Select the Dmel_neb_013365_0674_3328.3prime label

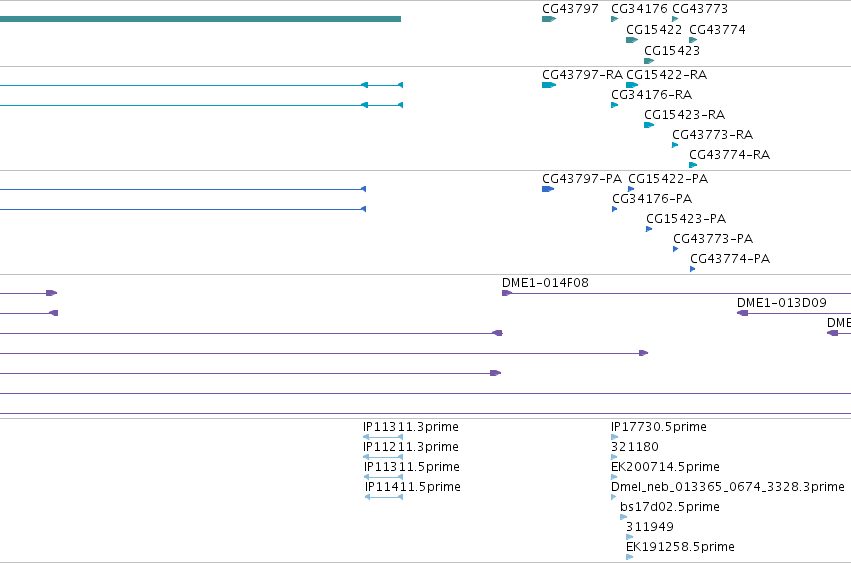[728, 487]
